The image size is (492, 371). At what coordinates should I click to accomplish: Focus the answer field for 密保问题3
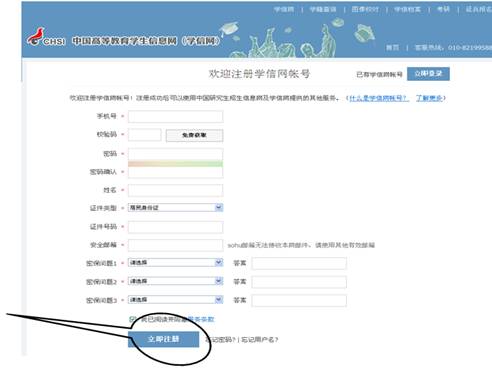(299, 301)
